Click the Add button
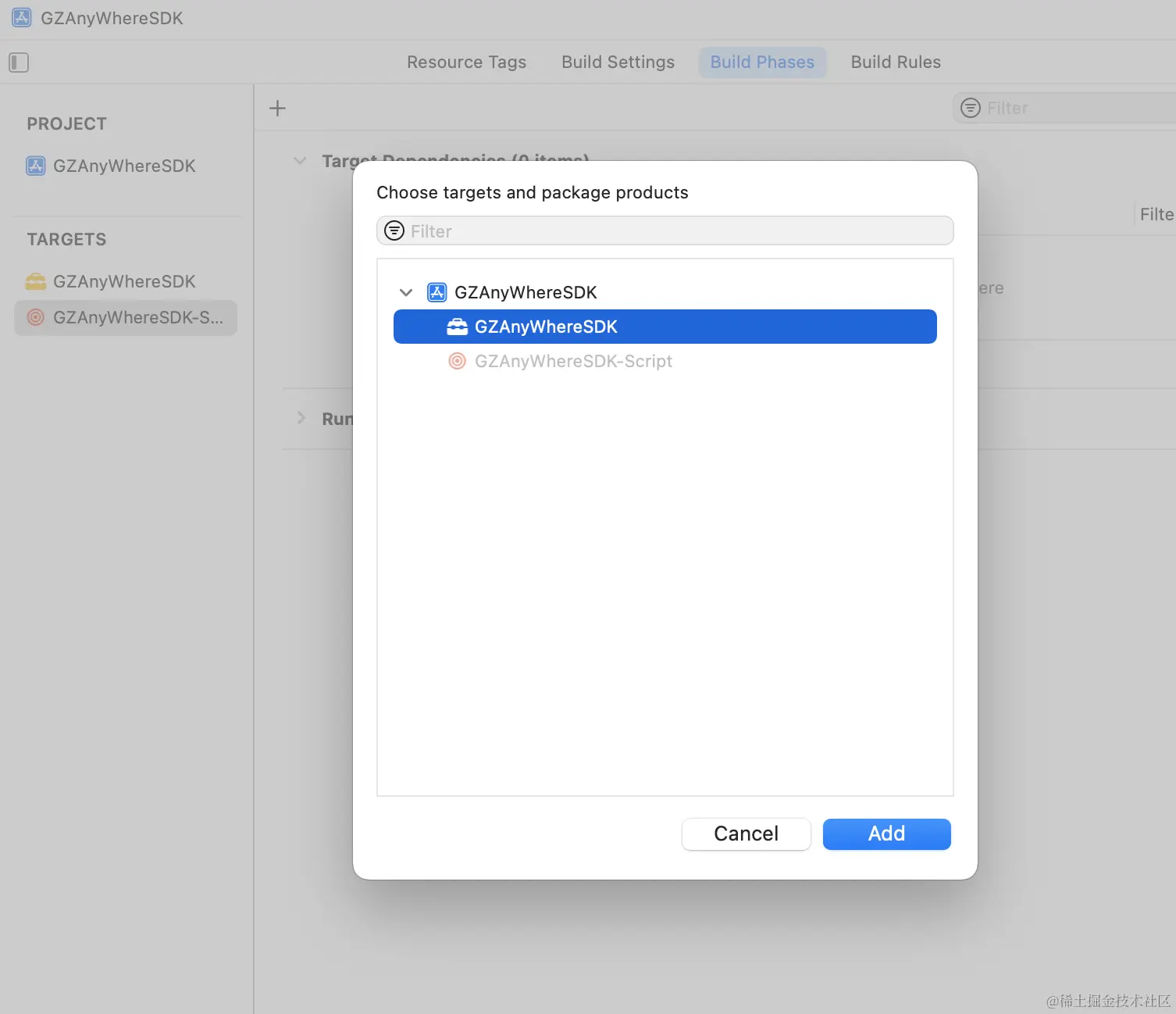The width and height of the screenshot is (1176, 1014). pyautogui.click(x=886, y=834)
